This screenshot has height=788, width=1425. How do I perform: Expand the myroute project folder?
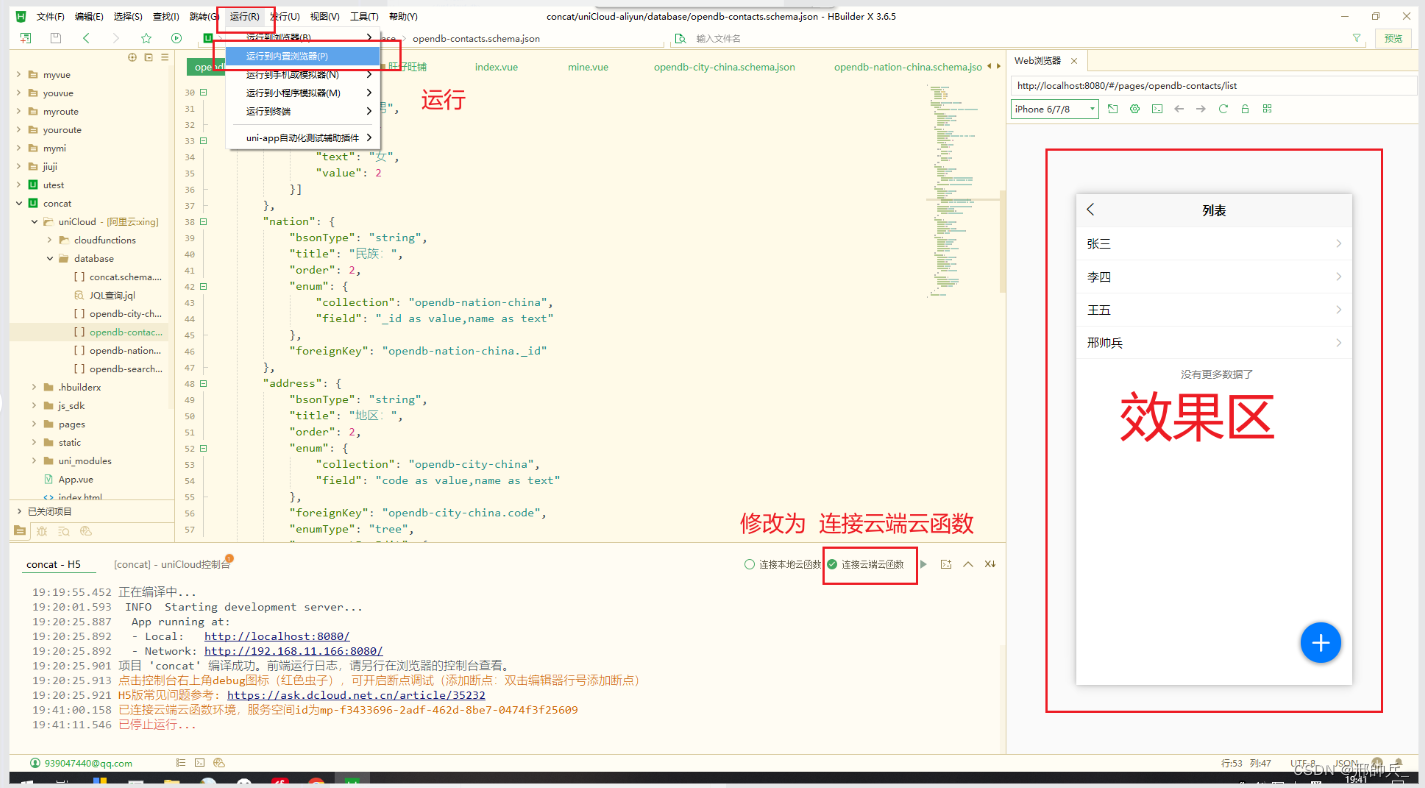(20, 111)
